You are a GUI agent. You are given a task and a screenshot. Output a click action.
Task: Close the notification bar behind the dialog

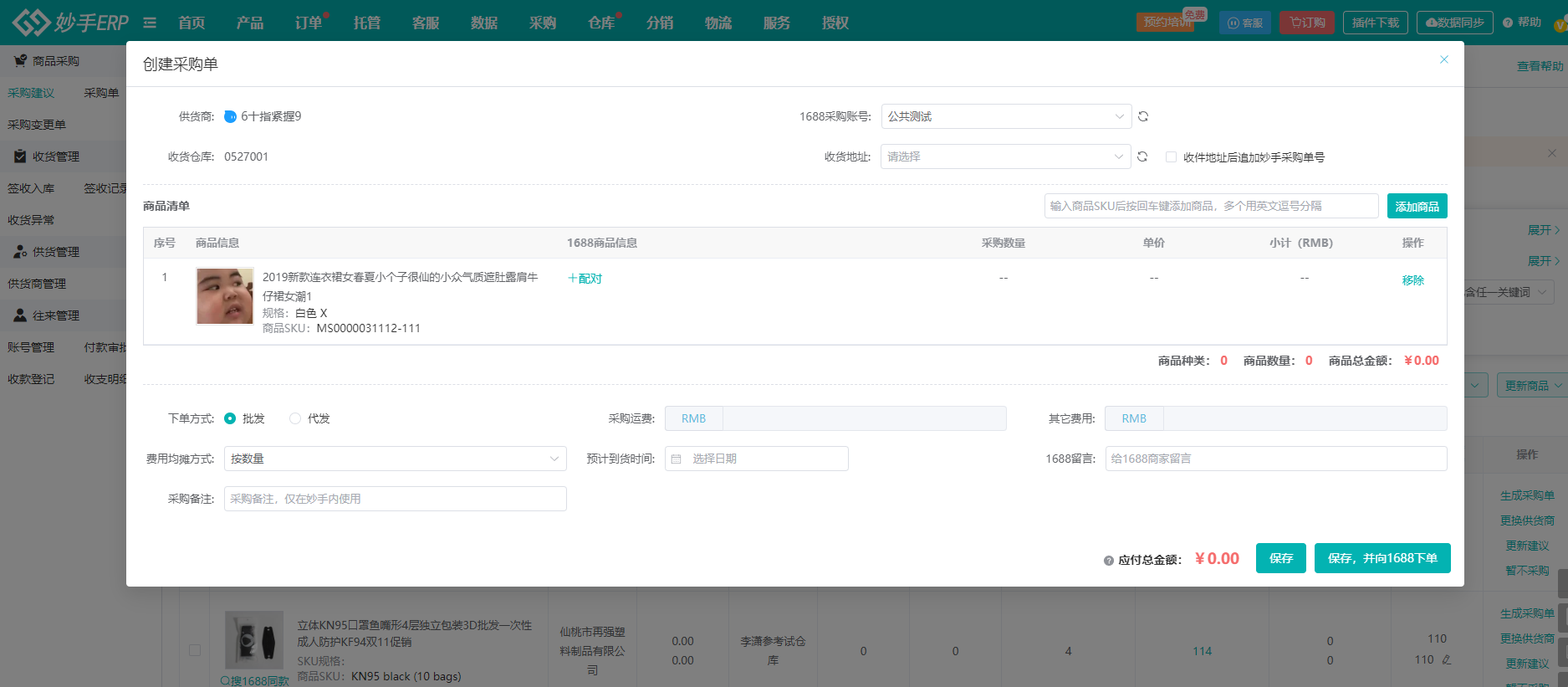(x=1552, y=153)
